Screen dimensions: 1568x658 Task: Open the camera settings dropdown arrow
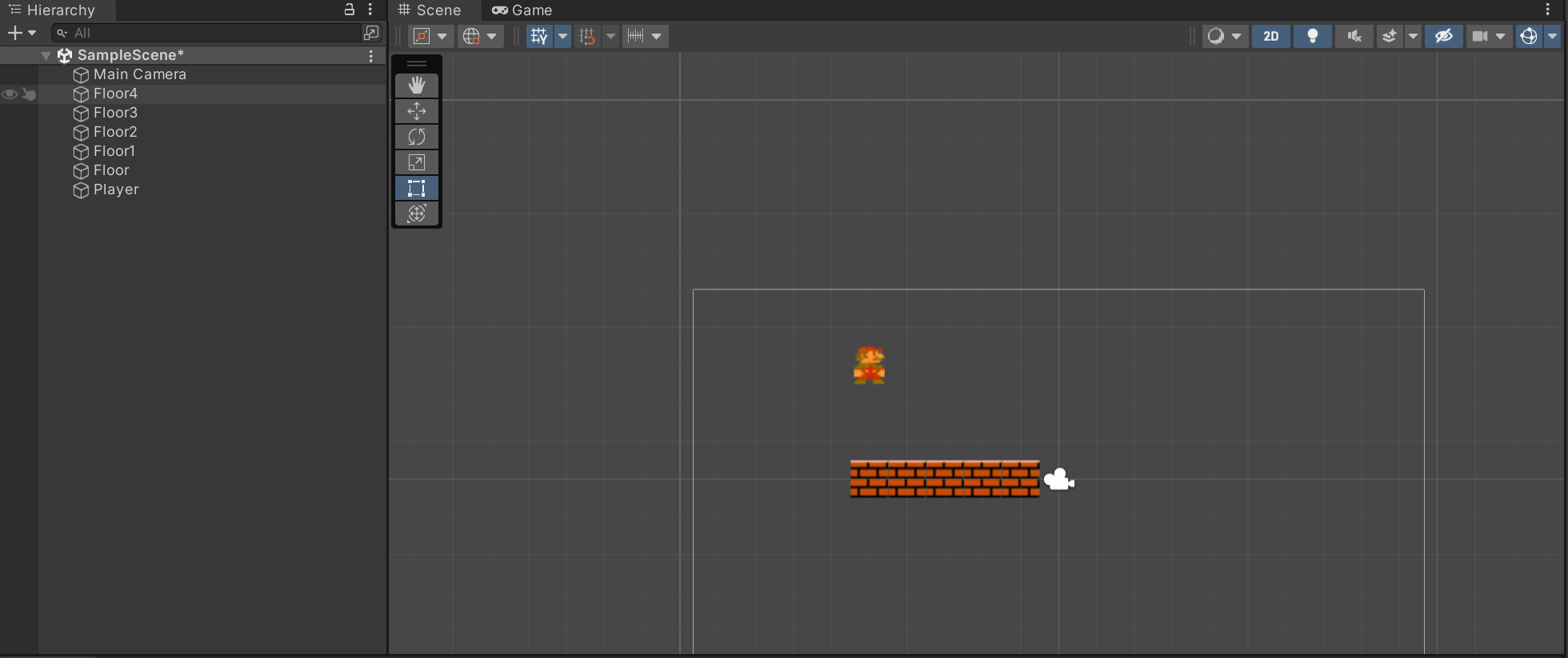(x=1501, y=36)
